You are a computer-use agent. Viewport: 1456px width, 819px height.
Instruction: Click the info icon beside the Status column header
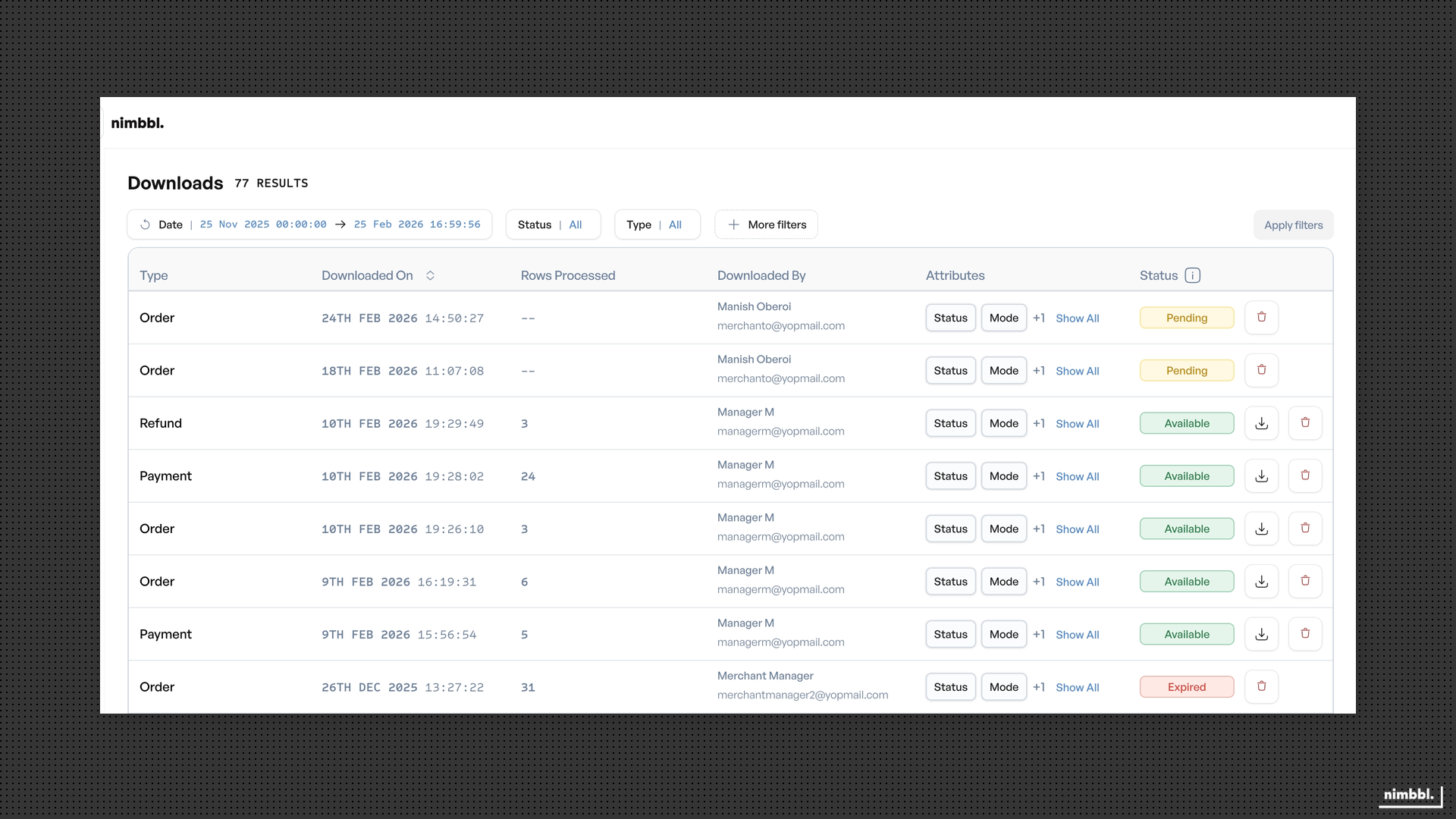[1192, 275]
